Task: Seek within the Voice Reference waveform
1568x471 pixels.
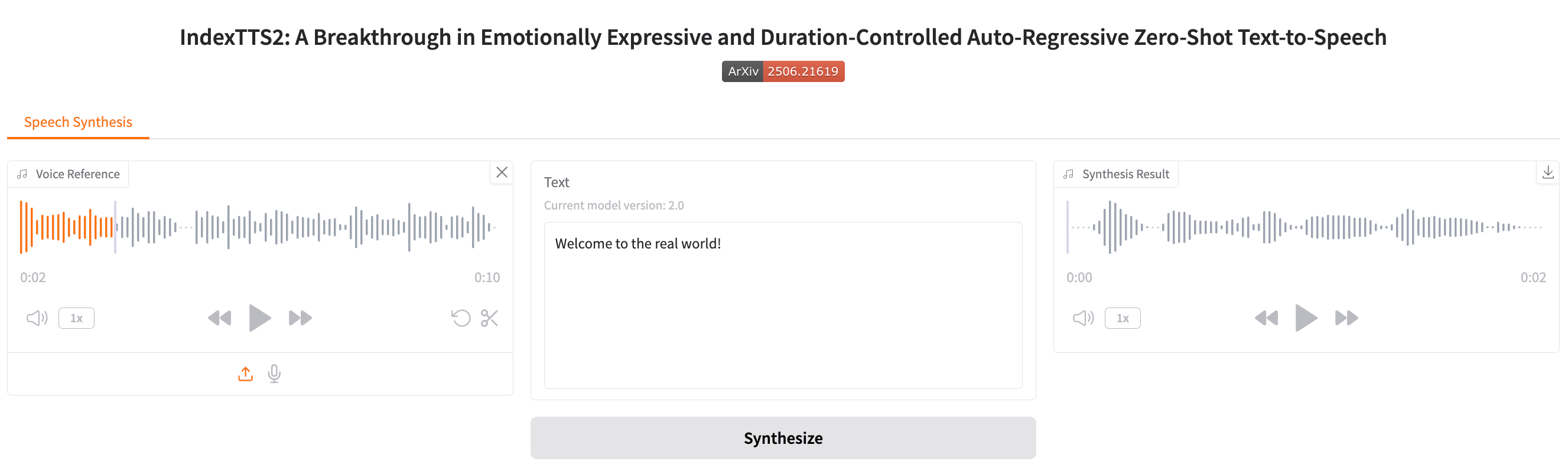Action: (260, 227)
